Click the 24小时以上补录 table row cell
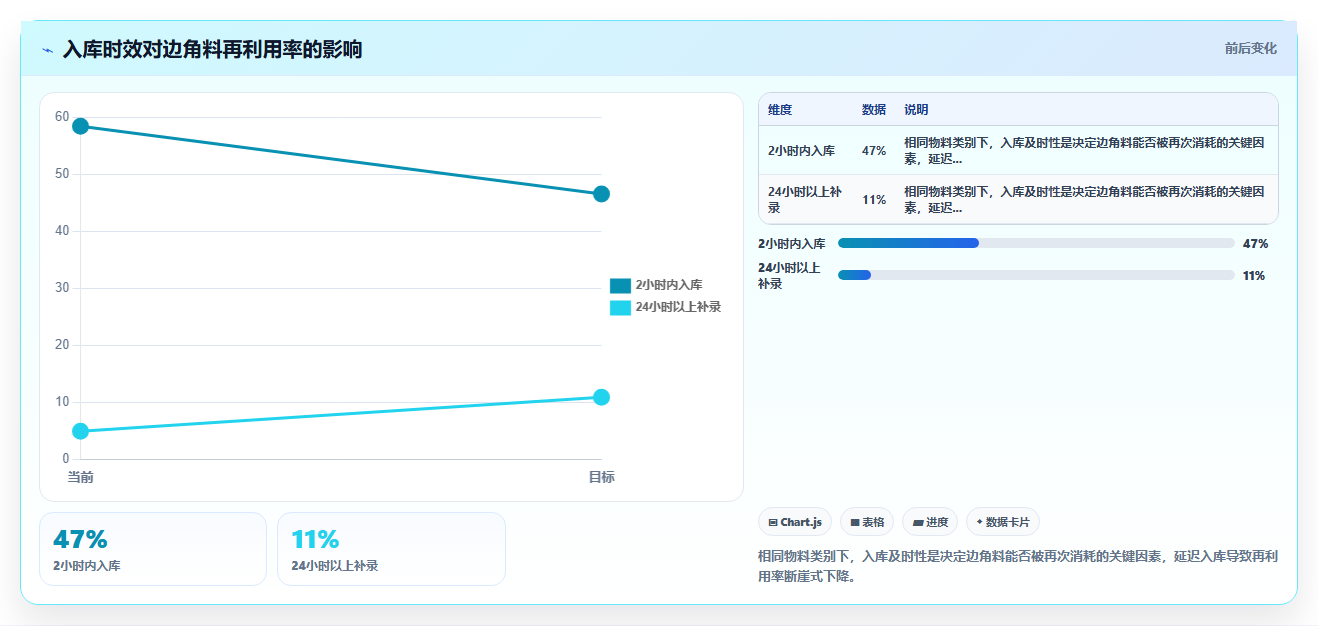 [805, 199]
